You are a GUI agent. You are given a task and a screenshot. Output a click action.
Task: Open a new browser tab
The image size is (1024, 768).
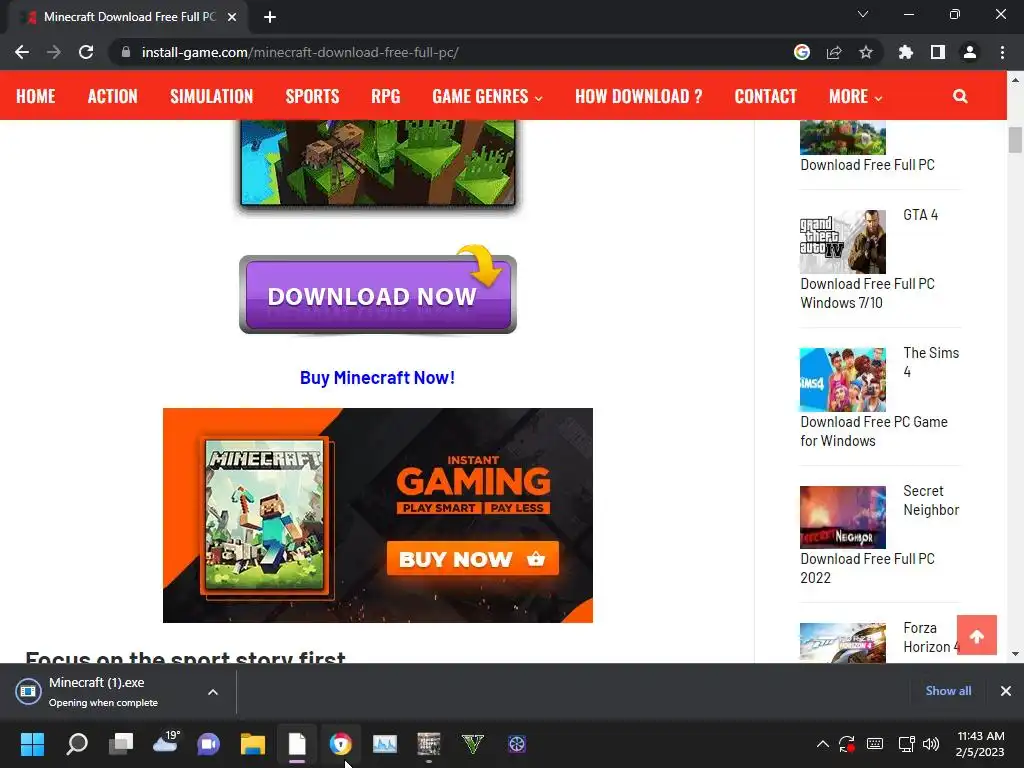pyautogui.click(x=270, y=17)
